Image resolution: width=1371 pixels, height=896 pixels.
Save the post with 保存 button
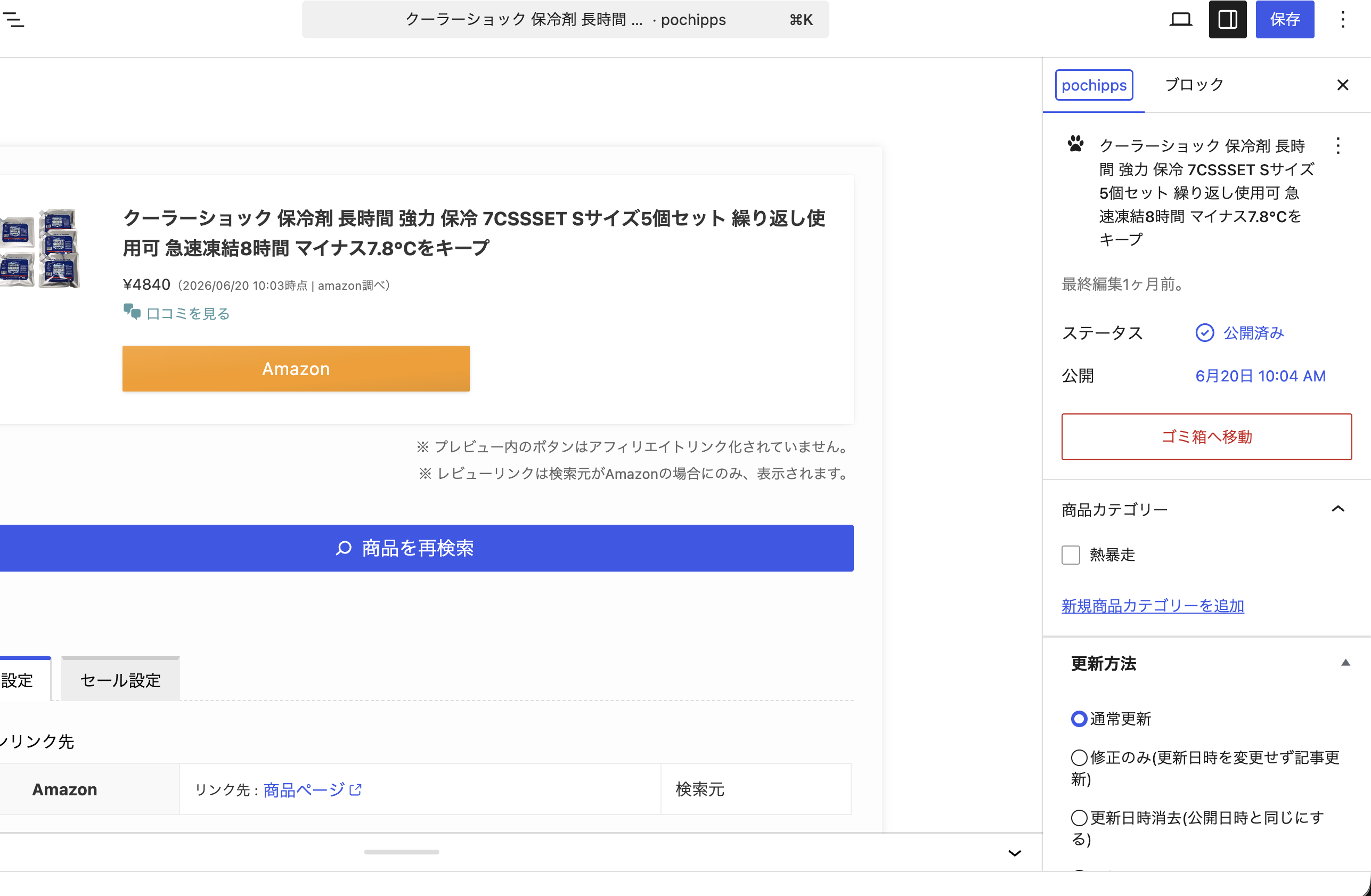tap(1285, 20)
